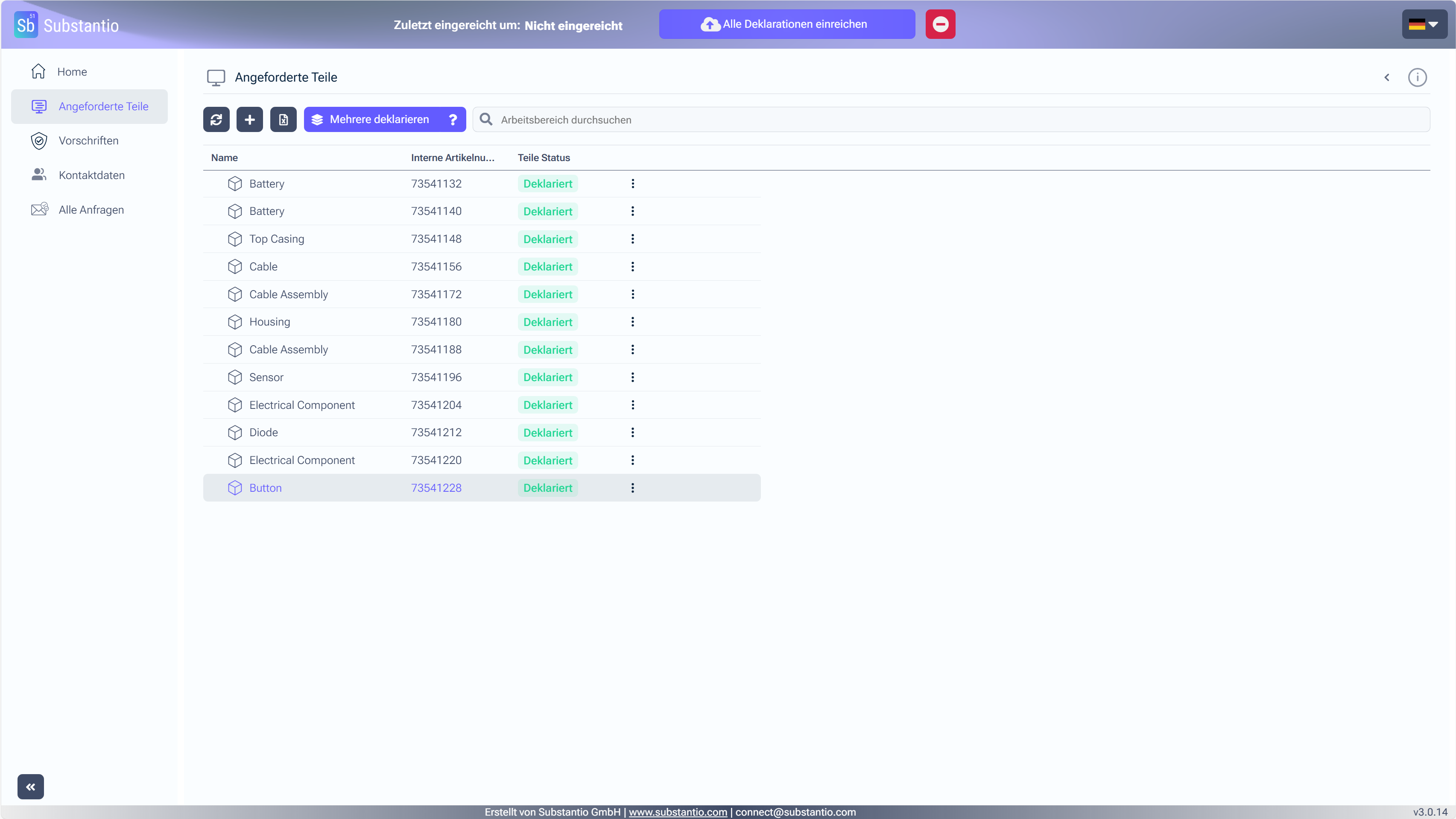This screenshot has height=819, width=1456.
Task: Open the German flag language dropdown
Action: click(1424, 24)
